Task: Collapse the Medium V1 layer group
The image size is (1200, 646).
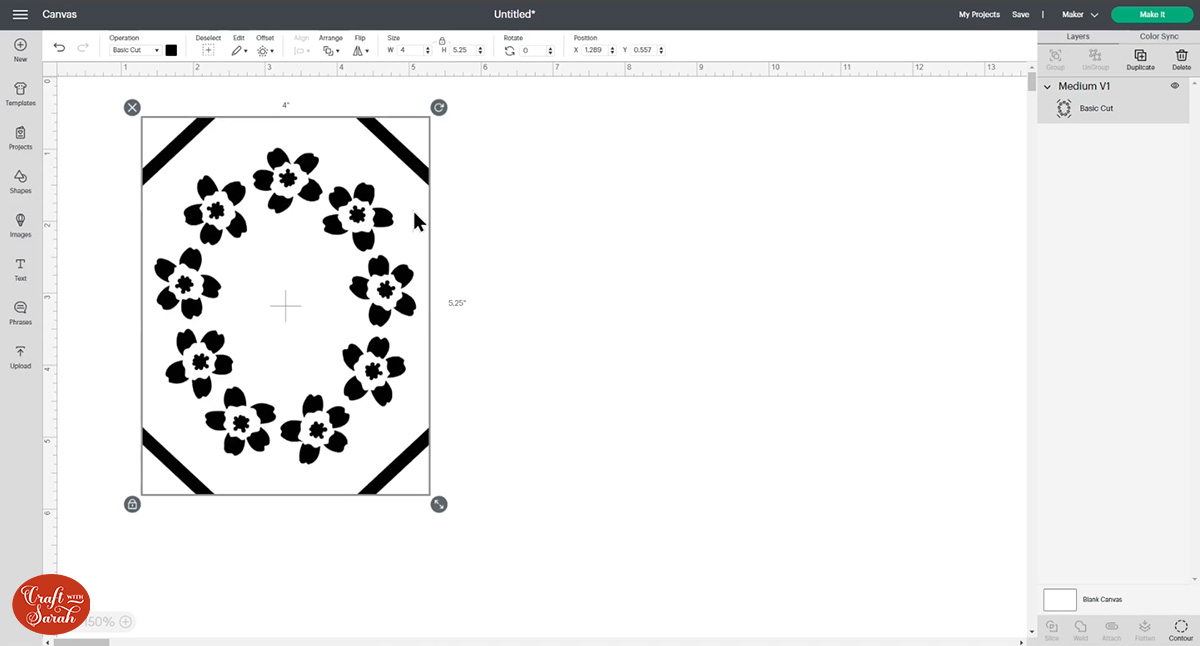Action: pyautogui.click(x=1046, y=86)
